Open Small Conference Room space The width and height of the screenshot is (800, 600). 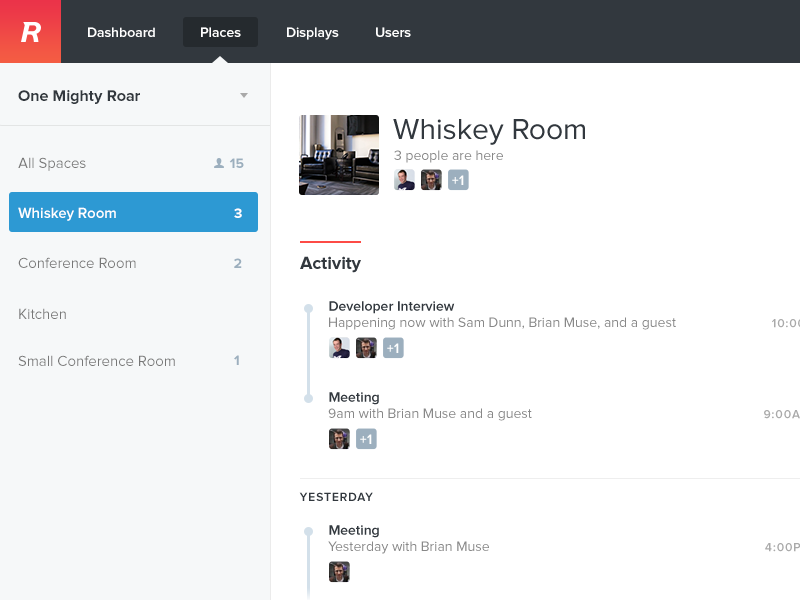pos(97,361)
